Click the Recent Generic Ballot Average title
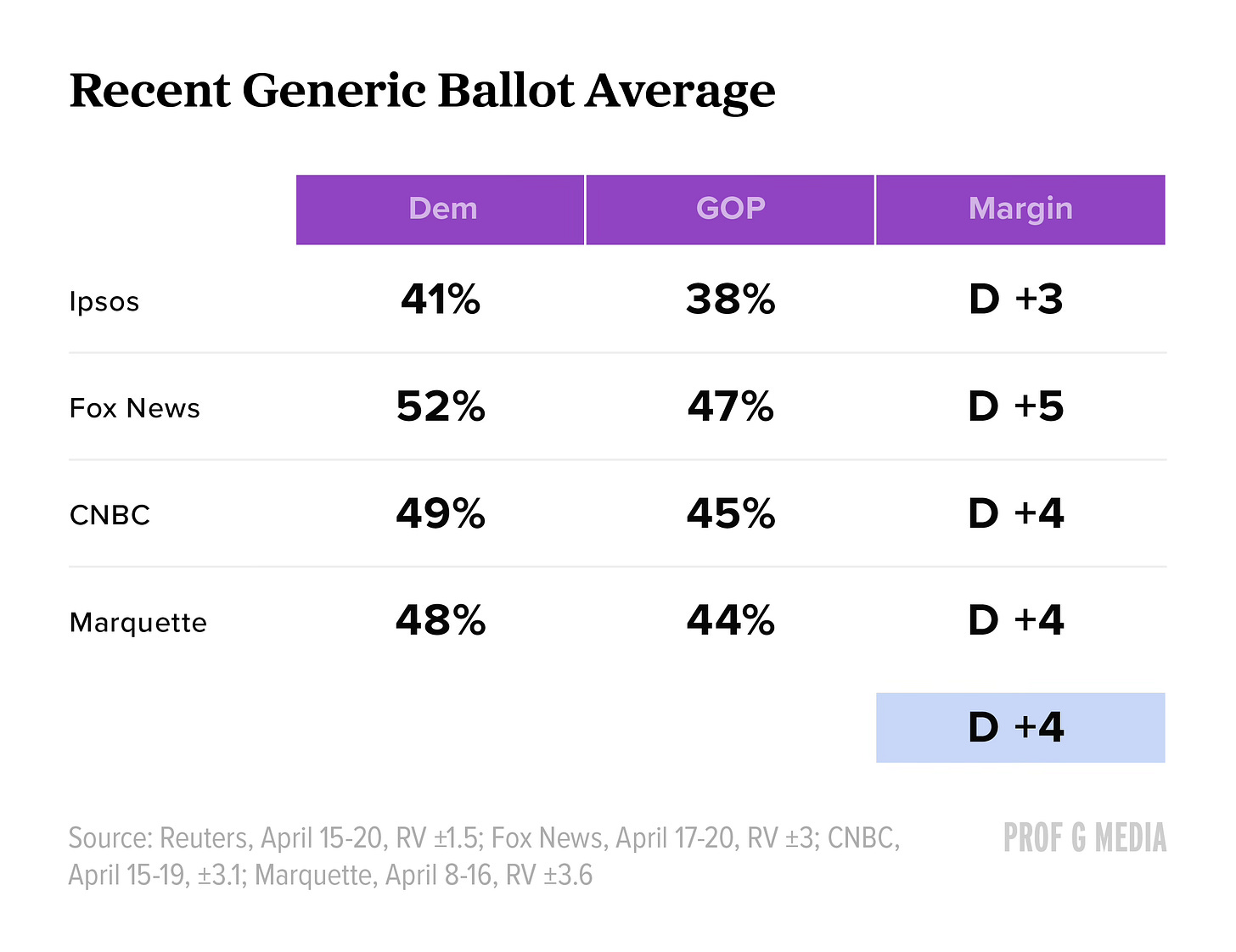 (422, 90)
